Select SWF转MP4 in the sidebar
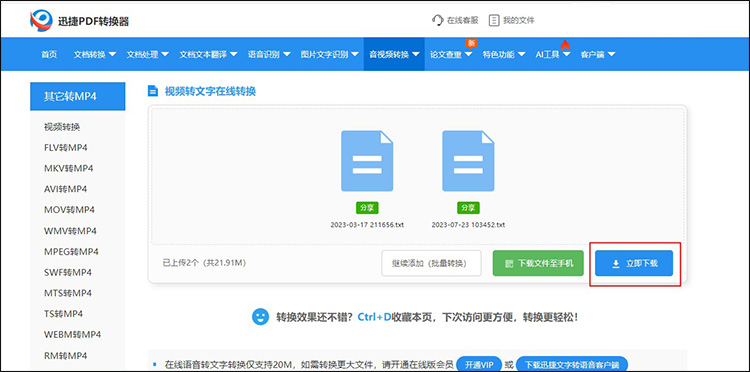This screenshot has width=750, height=372. (x=68, y=273)
